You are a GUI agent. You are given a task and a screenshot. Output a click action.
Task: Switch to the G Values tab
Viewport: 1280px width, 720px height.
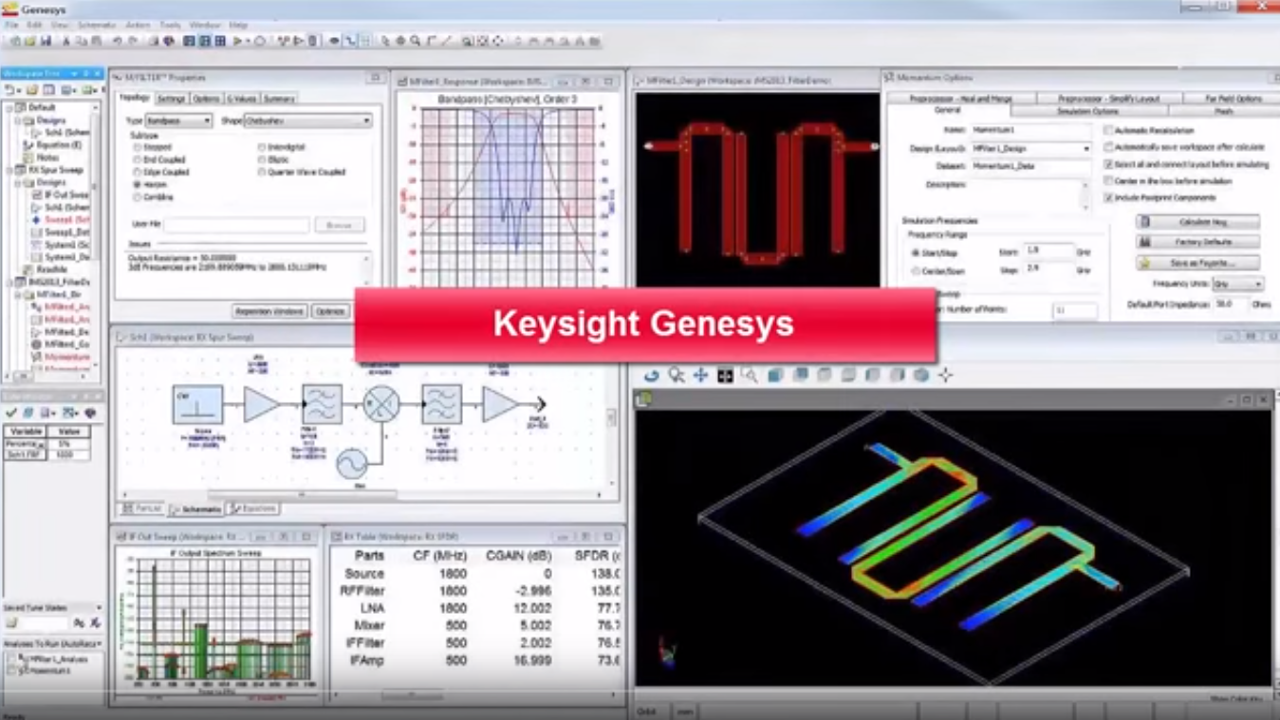241,99
